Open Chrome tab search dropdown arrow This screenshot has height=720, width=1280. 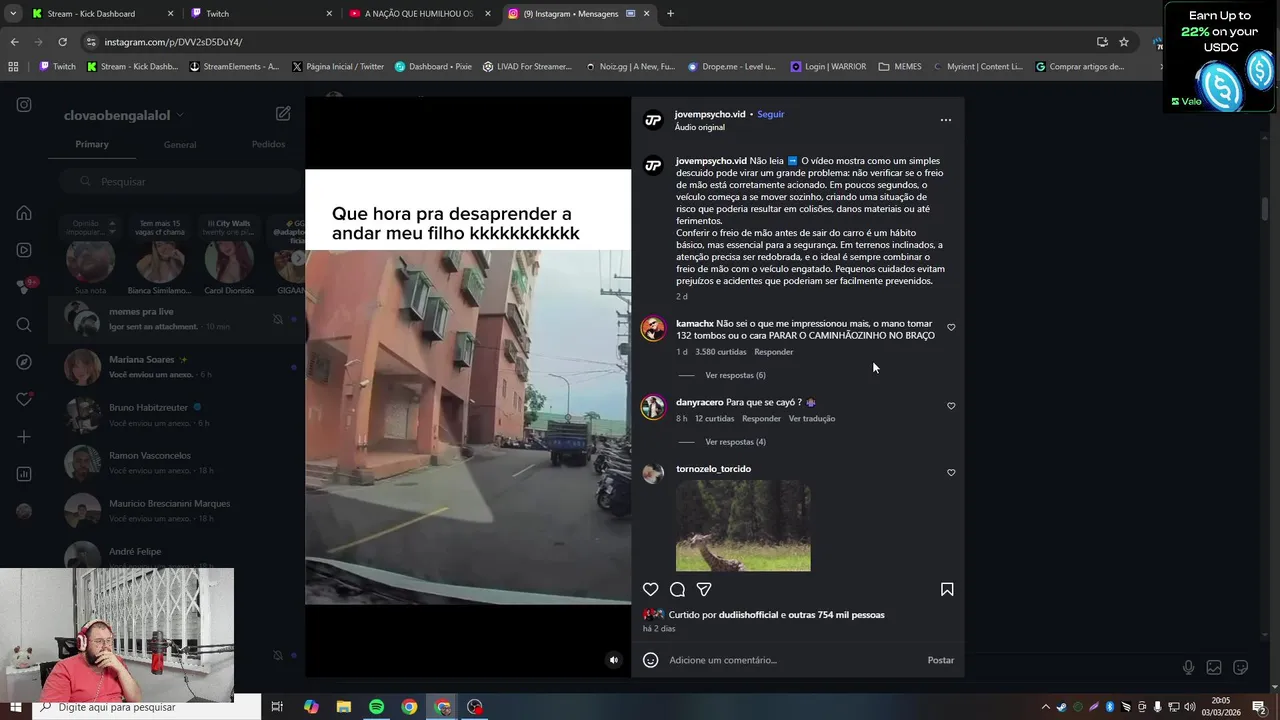point(13,14)
